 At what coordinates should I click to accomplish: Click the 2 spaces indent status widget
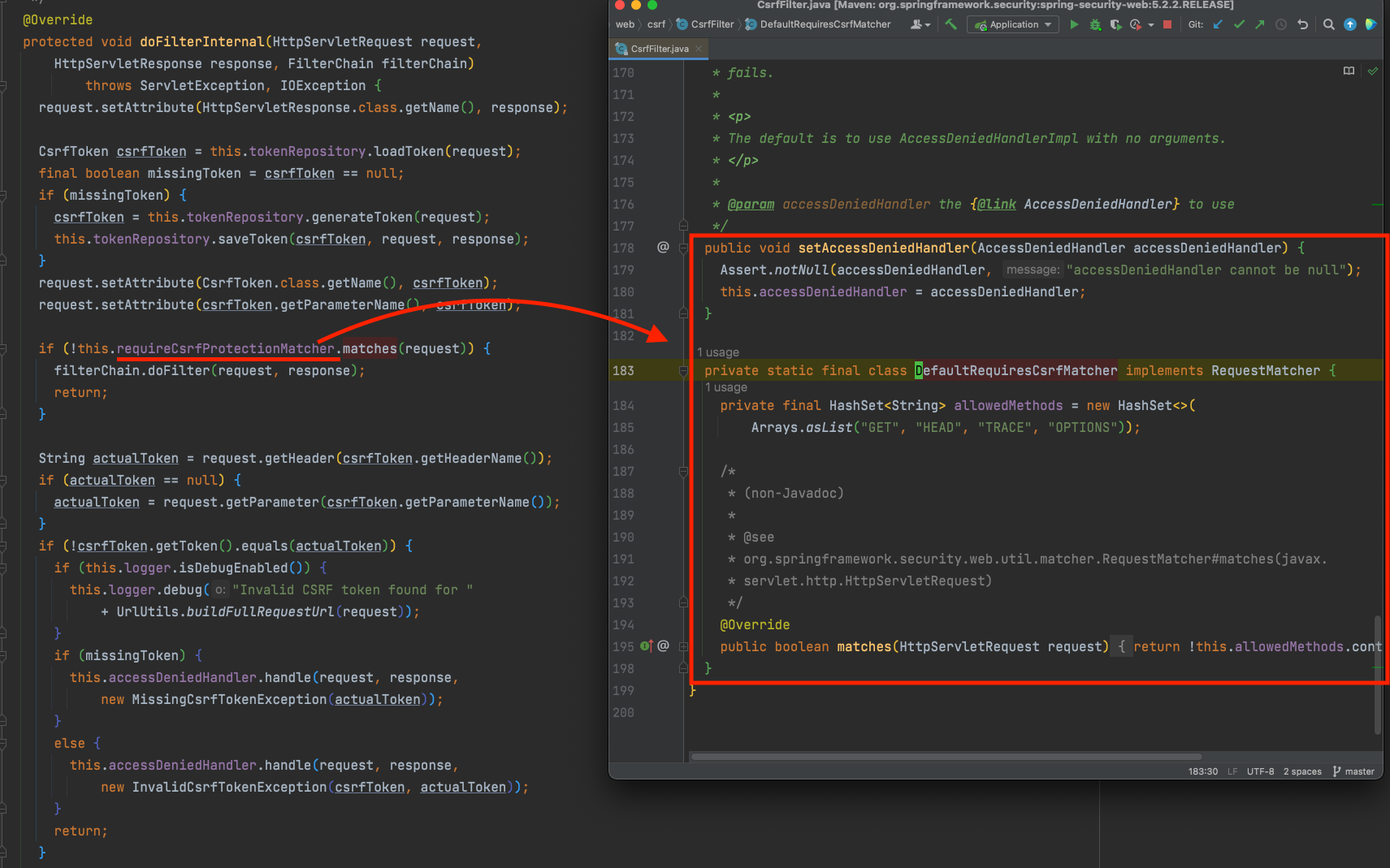[1302, 771]
